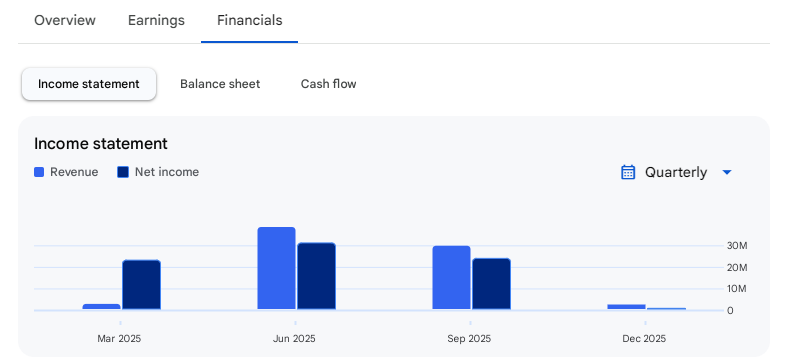Click the 20M y-axis label
The image size is (789, 362).
tap(737, 267)
